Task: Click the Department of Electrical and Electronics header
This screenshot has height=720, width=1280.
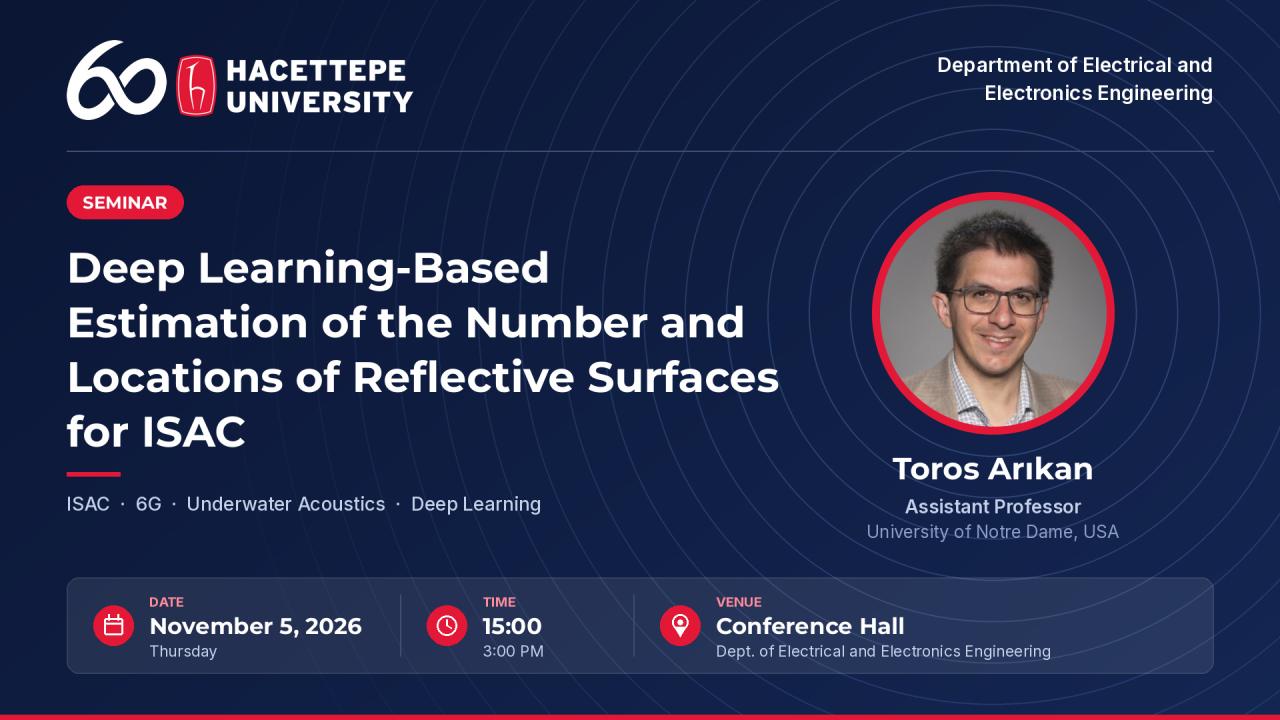Action: pyautogui.click(x=1075, y=79)
